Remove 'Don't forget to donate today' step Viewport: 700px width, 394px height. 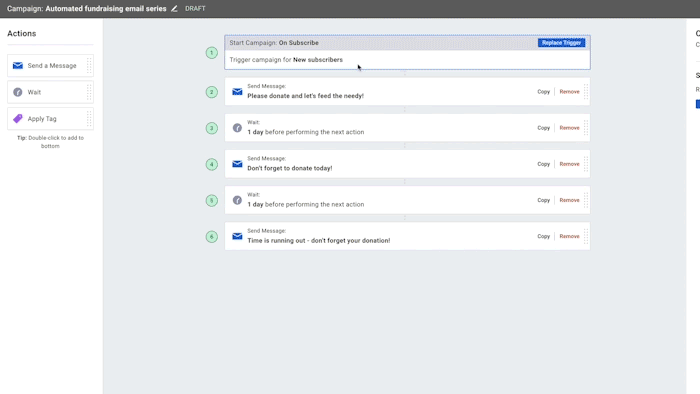coord(569,164)
